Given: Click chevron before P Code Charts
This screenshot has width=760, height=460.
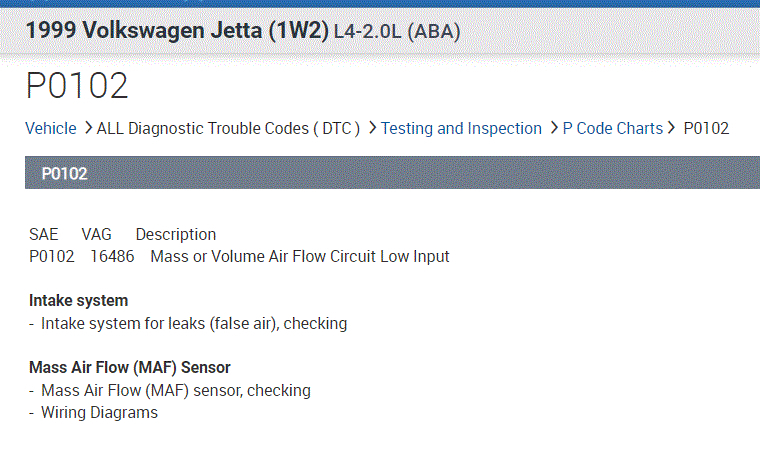Looking at the screenshot, I should [554, 128].
